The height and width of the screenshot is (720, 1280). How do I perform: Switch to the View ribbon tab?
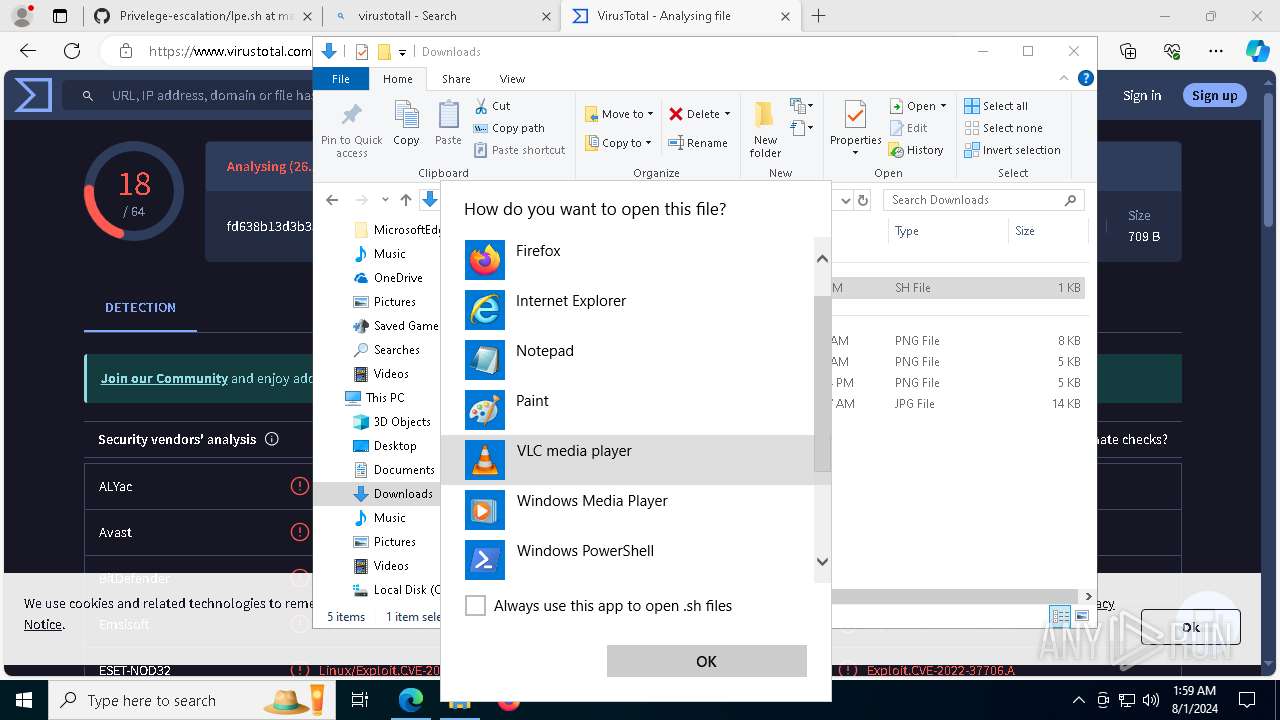click(512, 79)
